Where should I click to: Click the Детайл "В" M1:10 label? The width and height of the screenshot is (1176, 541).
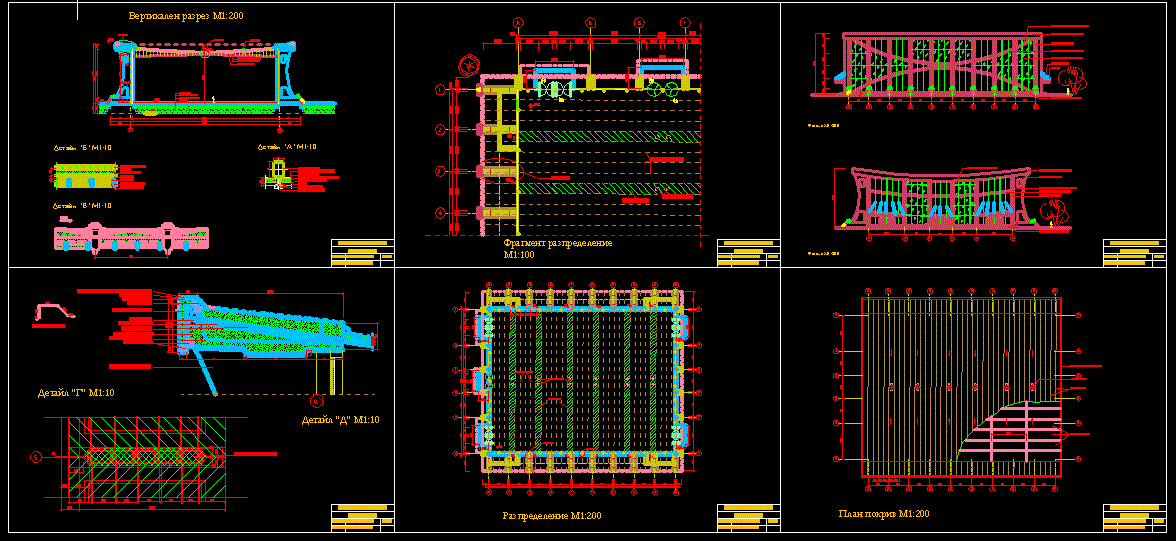pyautogui.click(x=82, y=205)
